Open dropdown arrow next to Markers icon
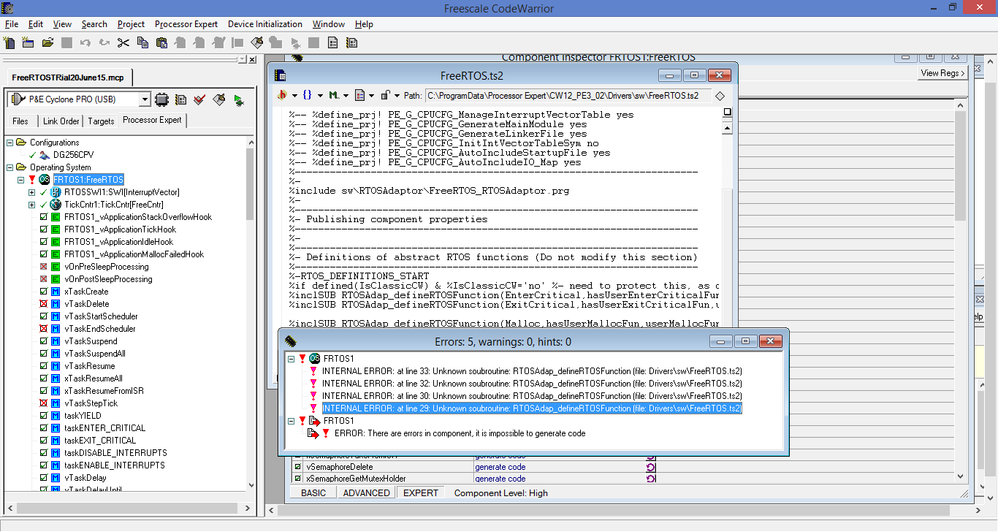The width and height of the screenshot is (998, 532). point(346,95)
